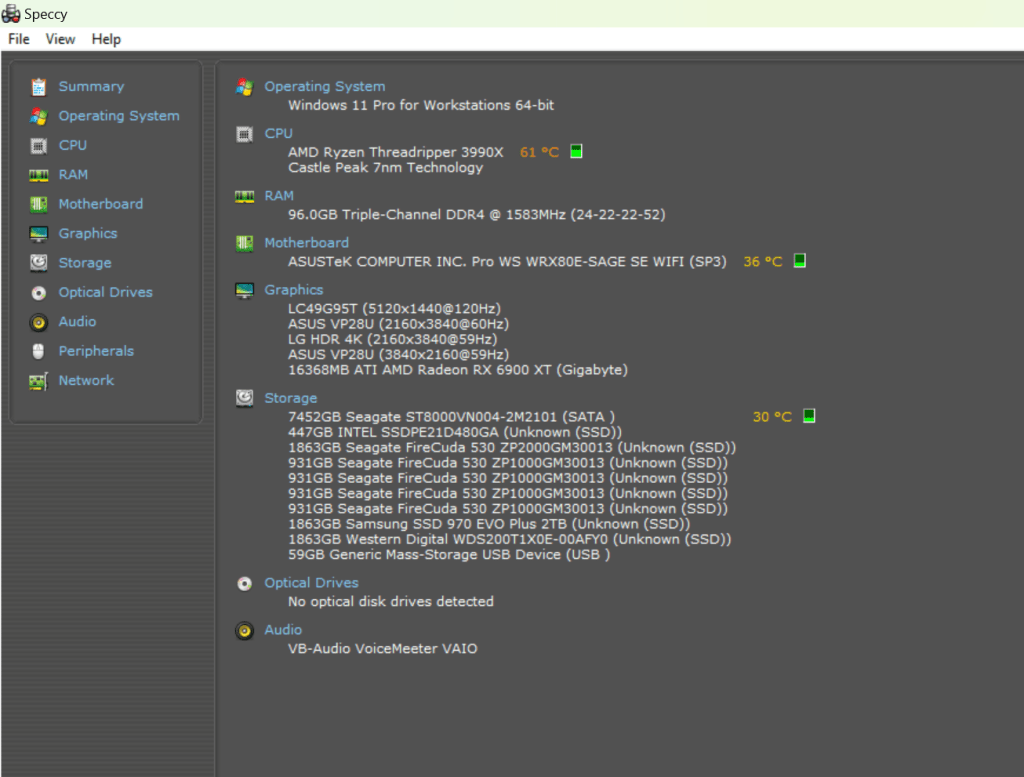Viewport: 1024px width, 777px height.
Task: Click the green CPU temperature indicator
Action: 576,151
